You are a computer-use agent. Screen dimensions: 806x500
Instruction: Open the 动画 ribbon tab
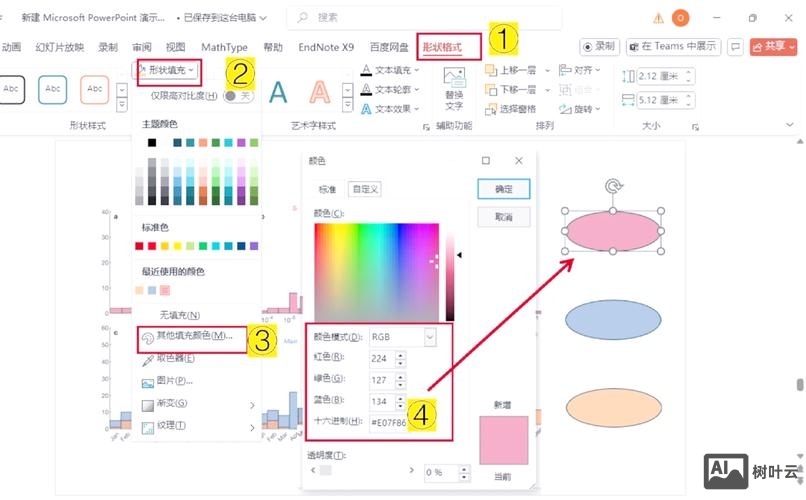(x=11, y=47)
